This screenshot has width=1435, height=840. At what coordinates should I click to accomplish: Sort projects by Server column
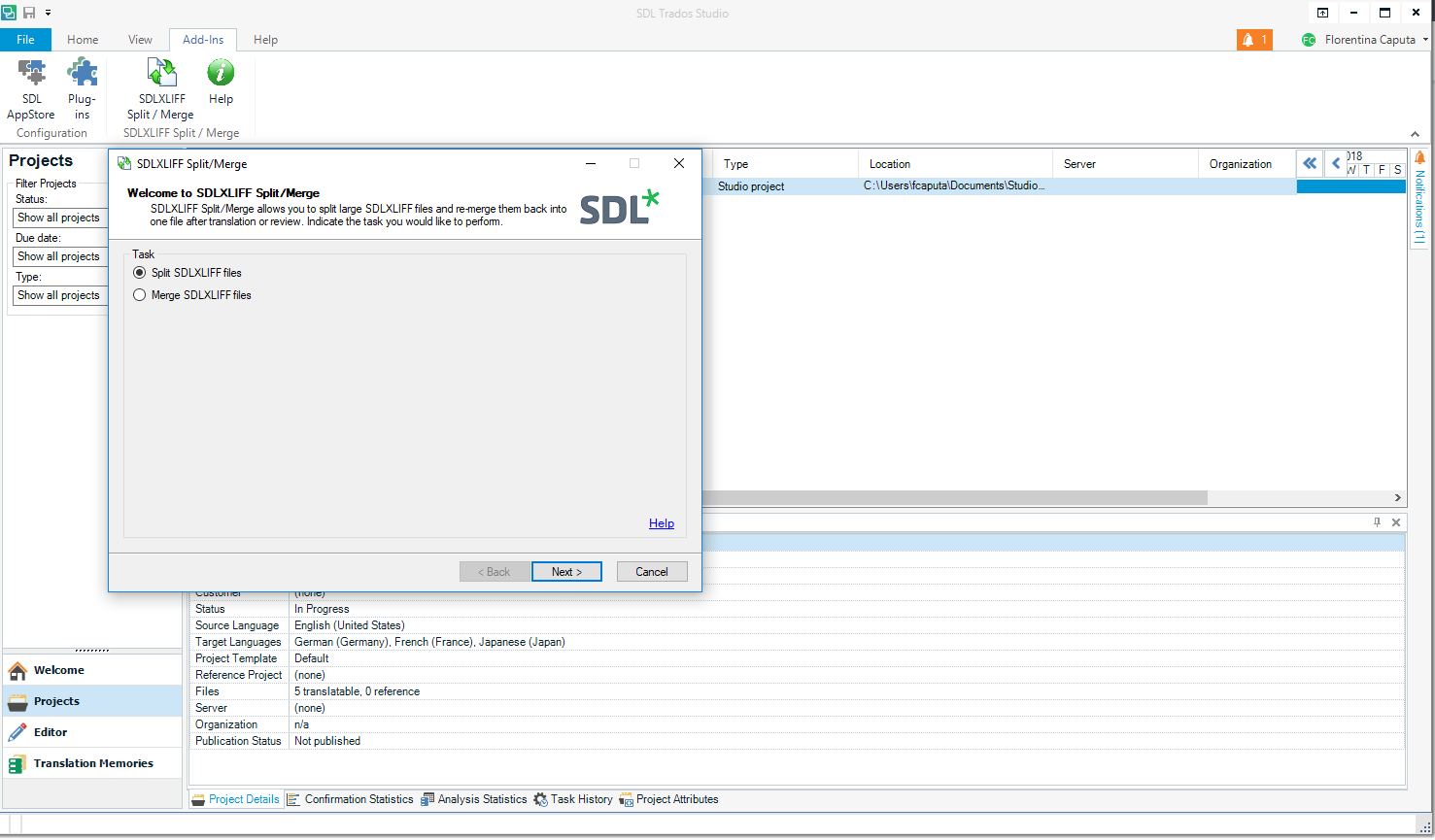(1125, 164)
